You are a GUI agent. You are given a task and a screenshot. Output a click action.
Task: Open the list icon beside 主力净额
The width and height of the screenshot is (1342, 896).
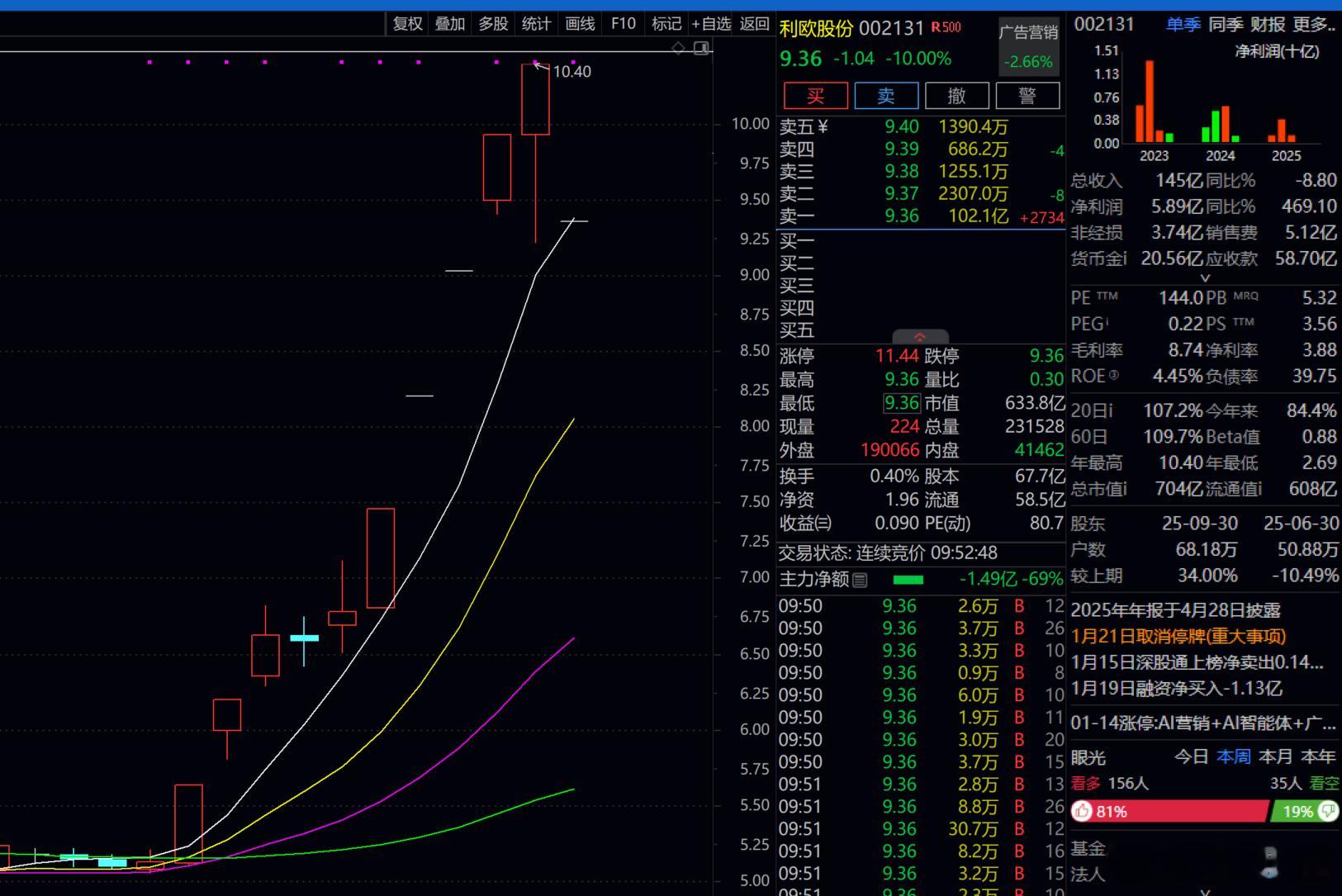[860, 580]
